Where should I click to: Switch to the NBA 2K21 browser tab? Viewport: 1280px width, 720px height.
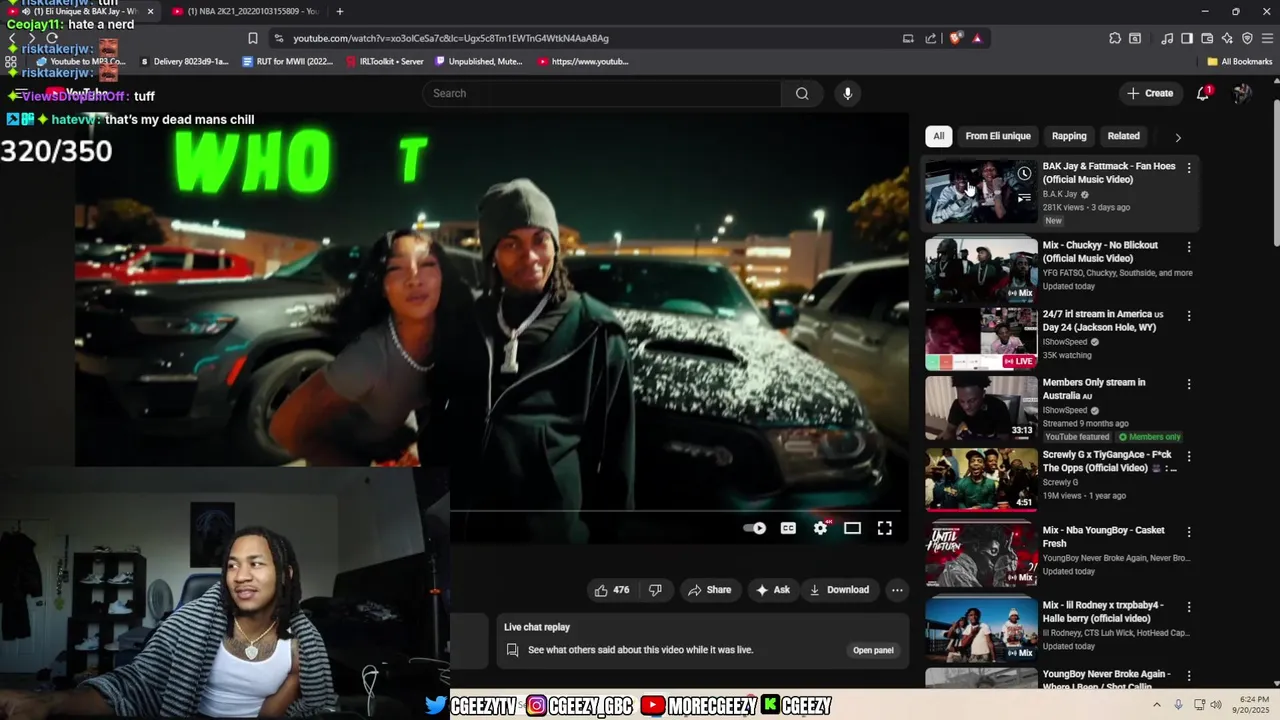pos(245,11)
